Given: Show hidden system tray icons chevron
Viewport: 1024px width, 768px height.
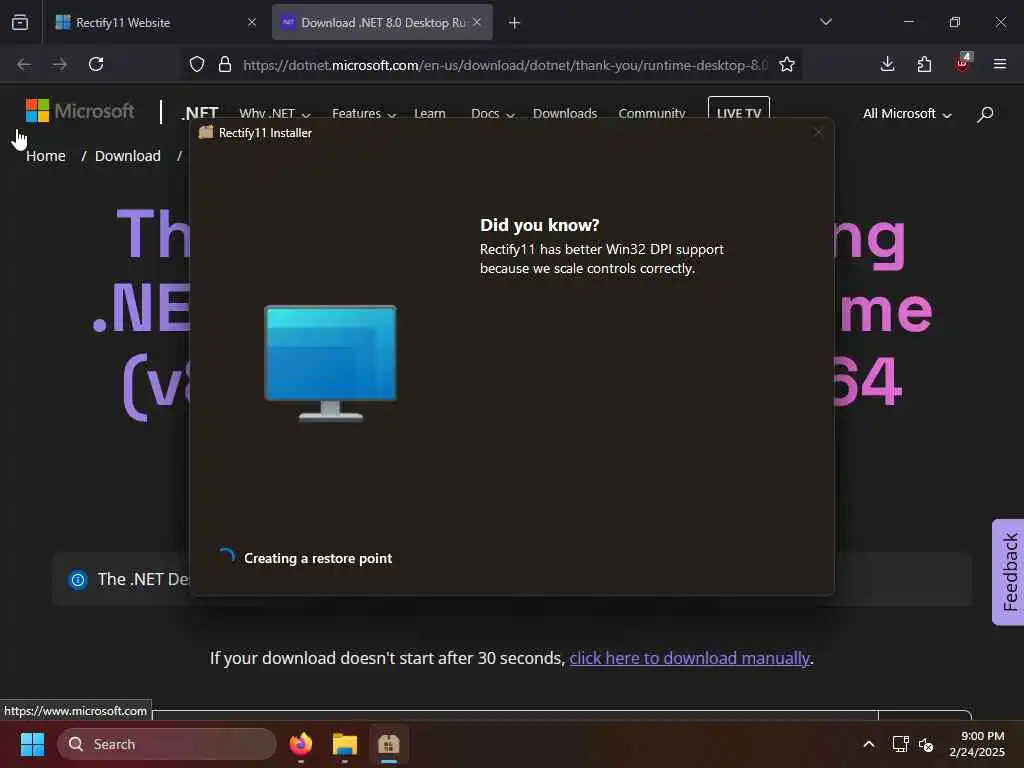Looking at the screenshot, I should click(x=869, y=744).
